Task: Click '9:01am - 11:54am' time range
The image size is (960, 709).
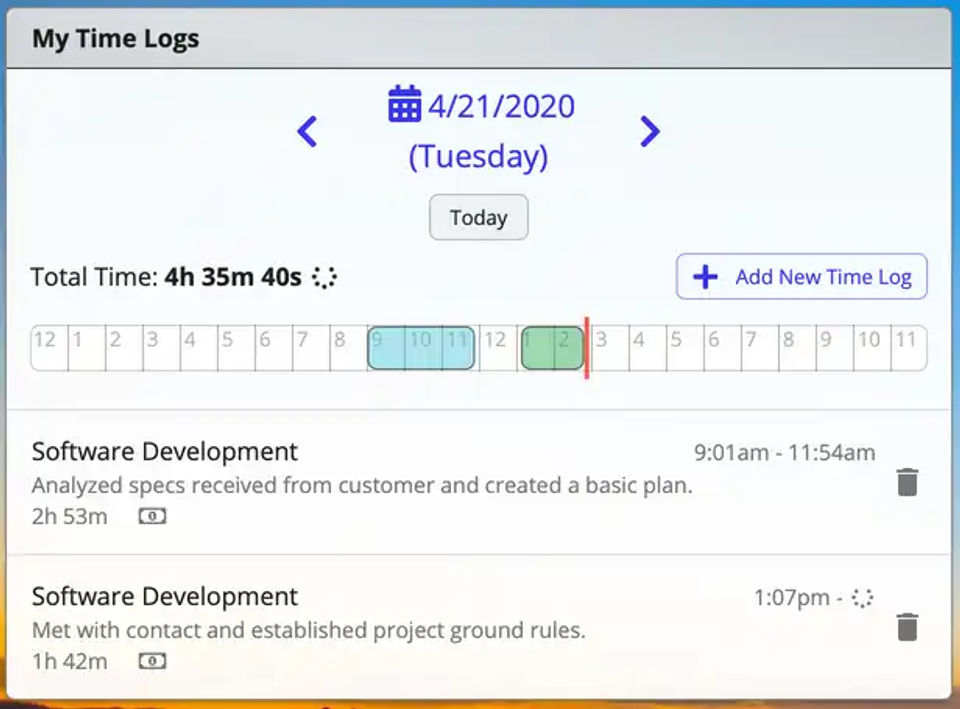Action: [x=784, y=453]
